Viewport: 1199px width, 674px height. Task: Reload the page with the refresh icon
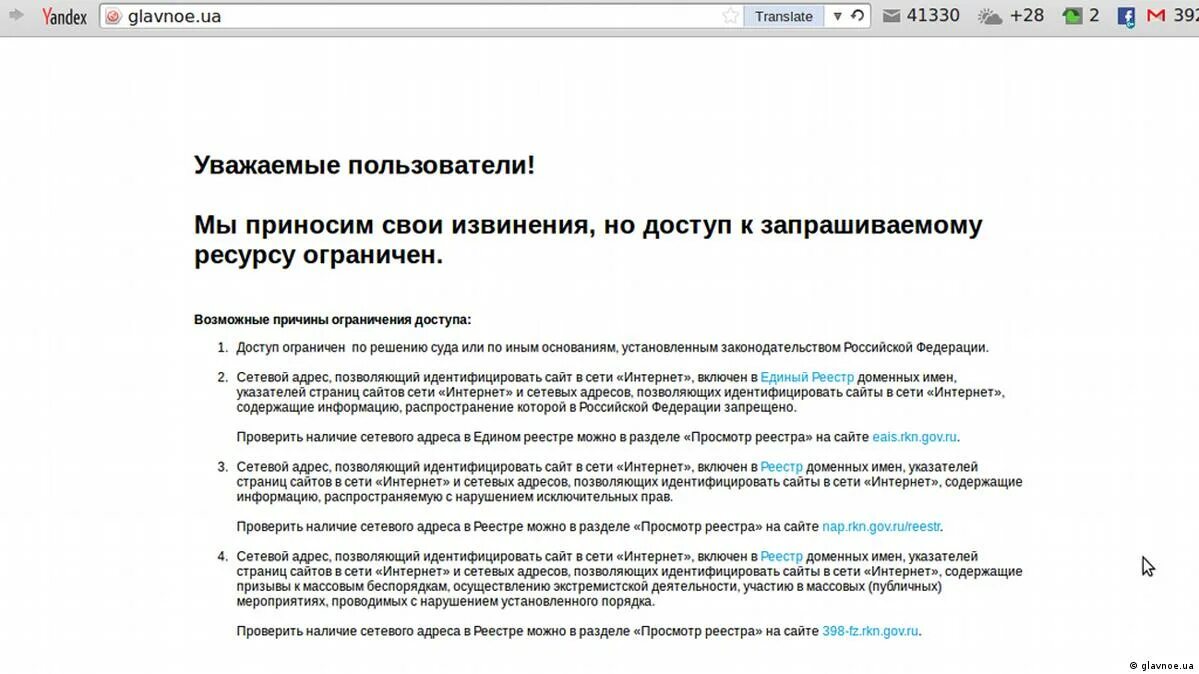(857, 15)
